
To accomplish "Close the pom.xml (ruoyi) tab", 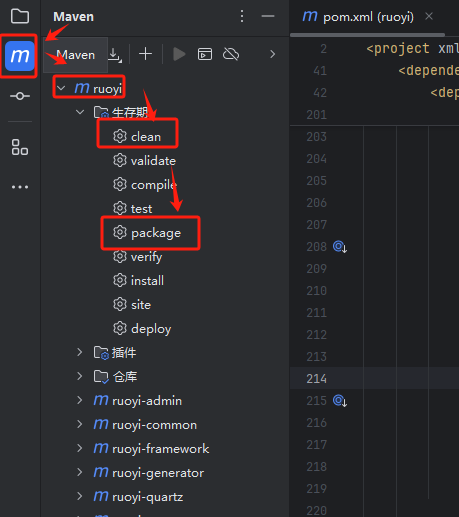I will (x=429, y=16).
